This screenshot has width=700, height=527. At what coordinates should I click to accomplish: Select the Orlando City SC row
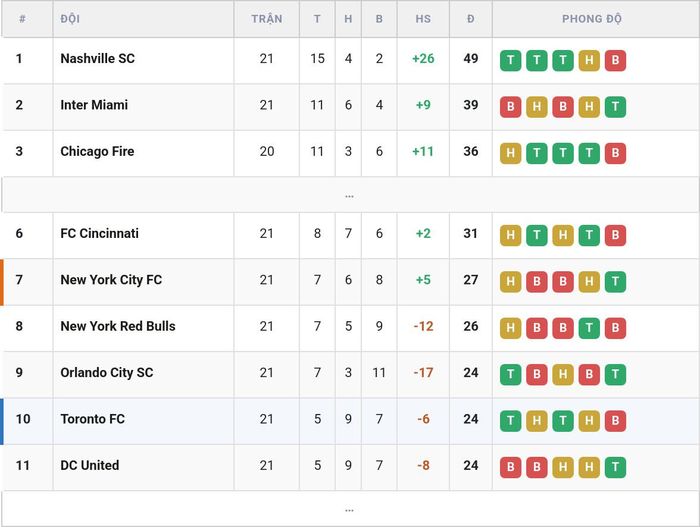click(350, 373)
